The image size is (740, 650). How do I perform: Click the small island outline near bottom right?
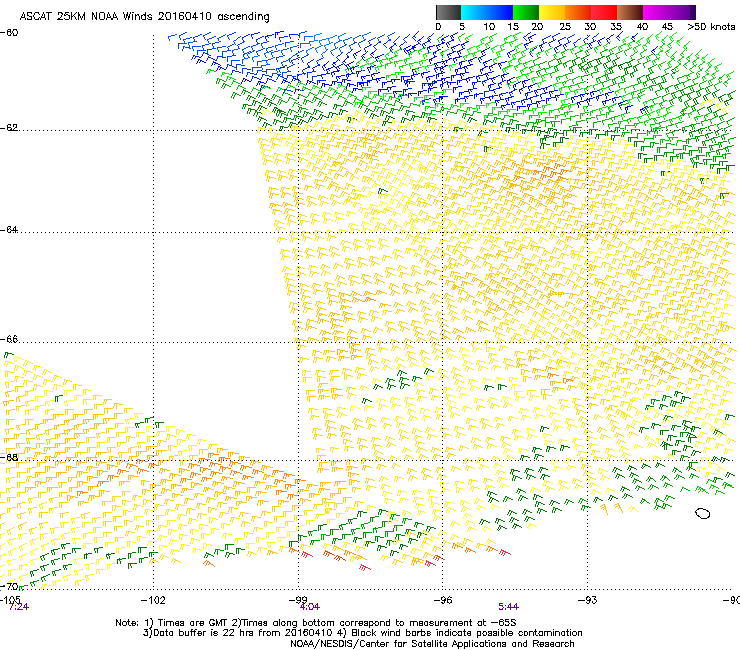coord(703,514)
